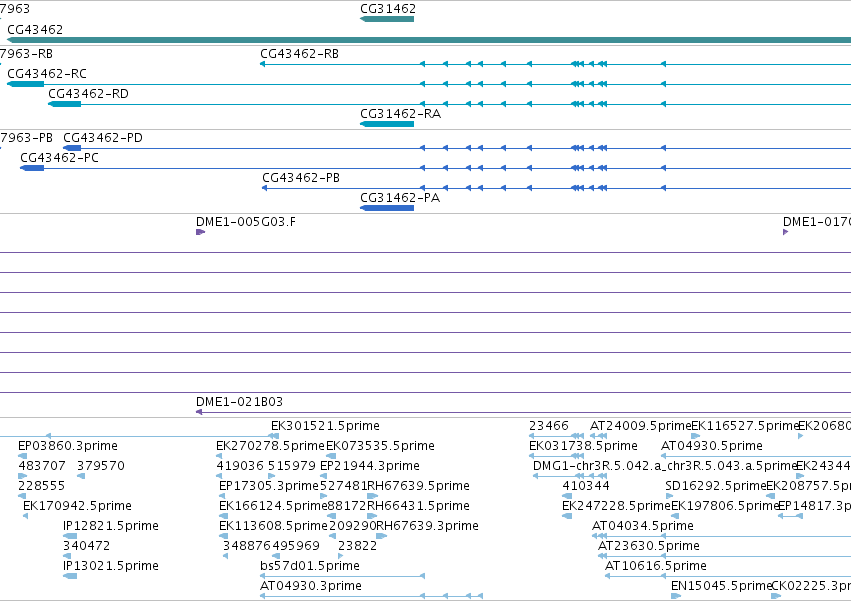Click the 23822 feature label
The height and width of the screenshot is (601, 851).
point(357,546)
